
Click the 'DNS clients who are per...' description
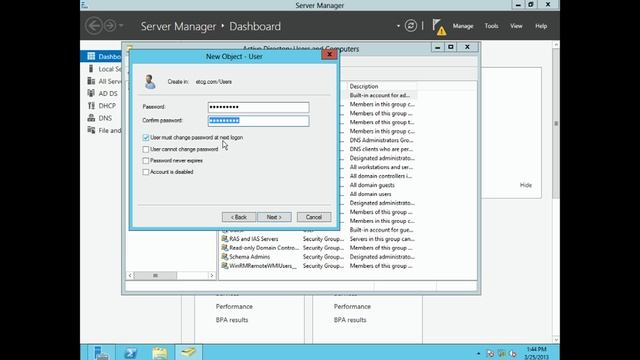[381, 149]
